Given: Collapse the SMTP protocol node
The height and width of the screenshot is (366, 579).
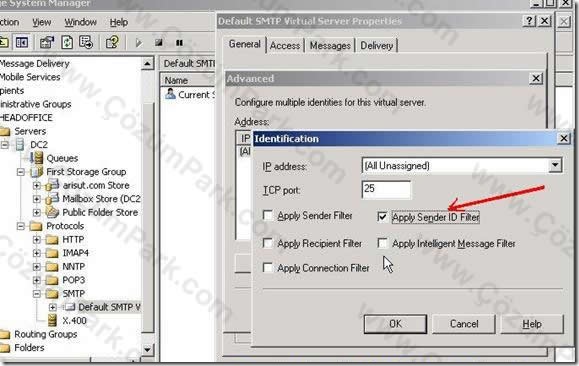Looking at the screenshot, I should [37, 294].
